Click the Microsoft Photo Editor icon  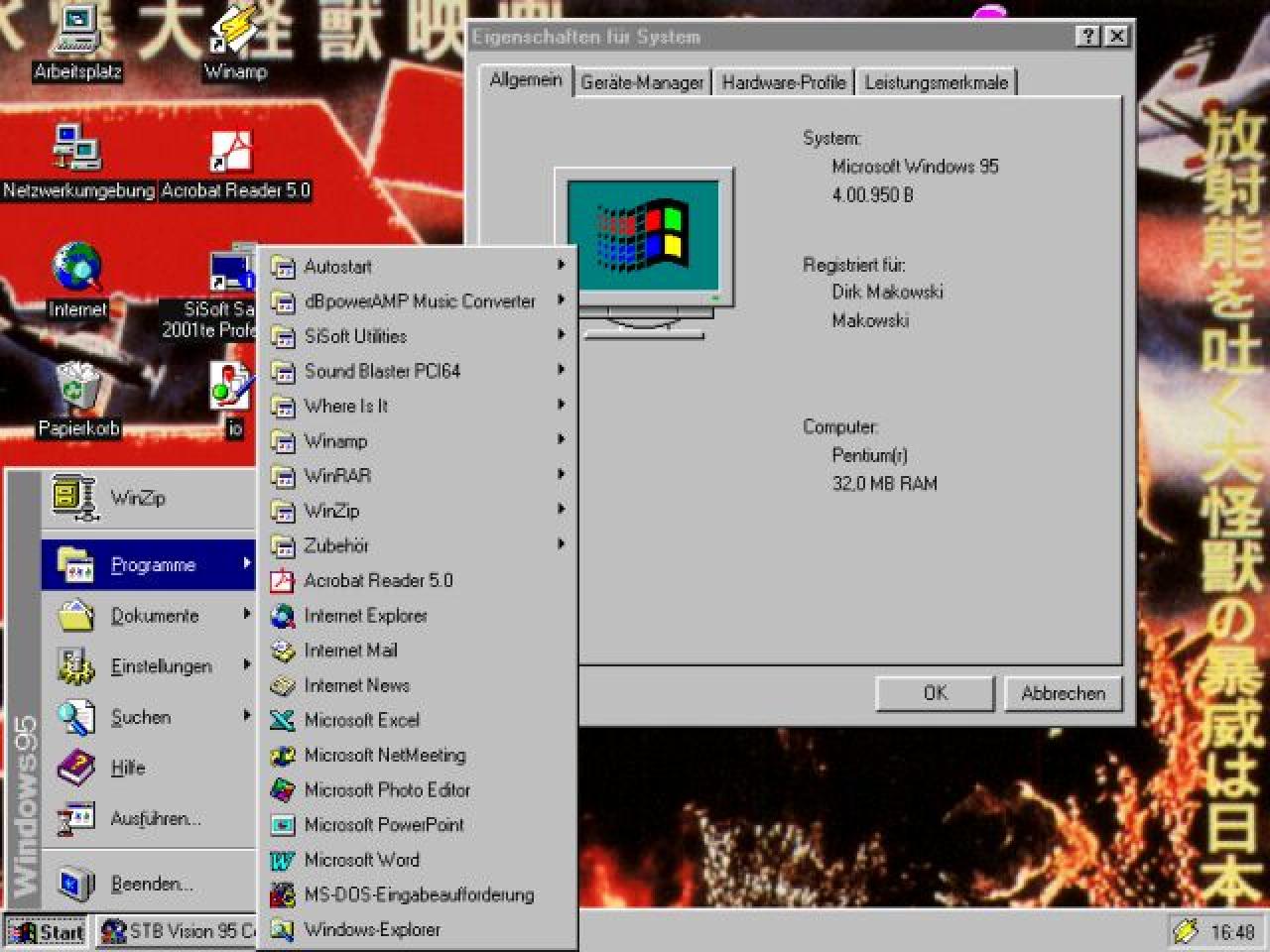click(283, 790)
